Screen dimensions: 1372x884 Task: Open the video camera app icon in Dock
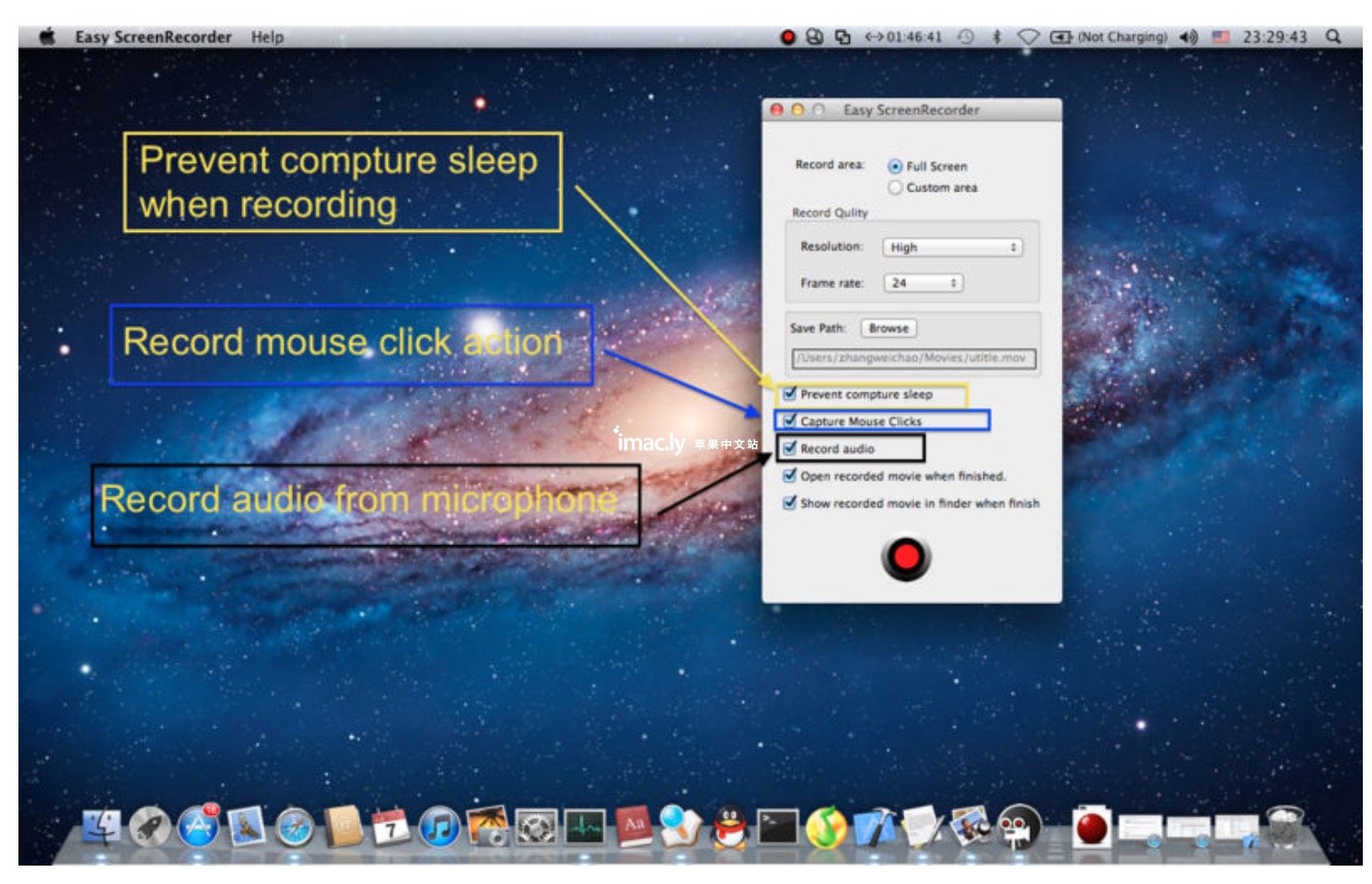[1019, 827]
